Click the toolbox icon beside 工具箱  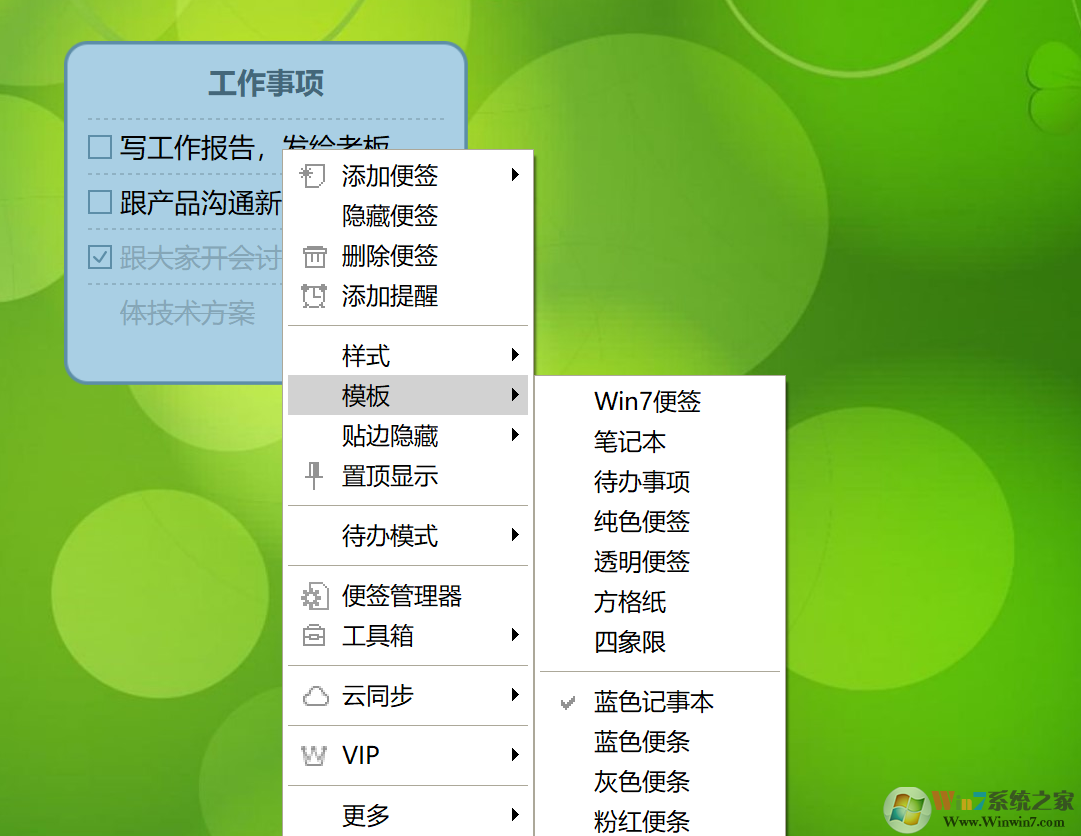(313, 636)
